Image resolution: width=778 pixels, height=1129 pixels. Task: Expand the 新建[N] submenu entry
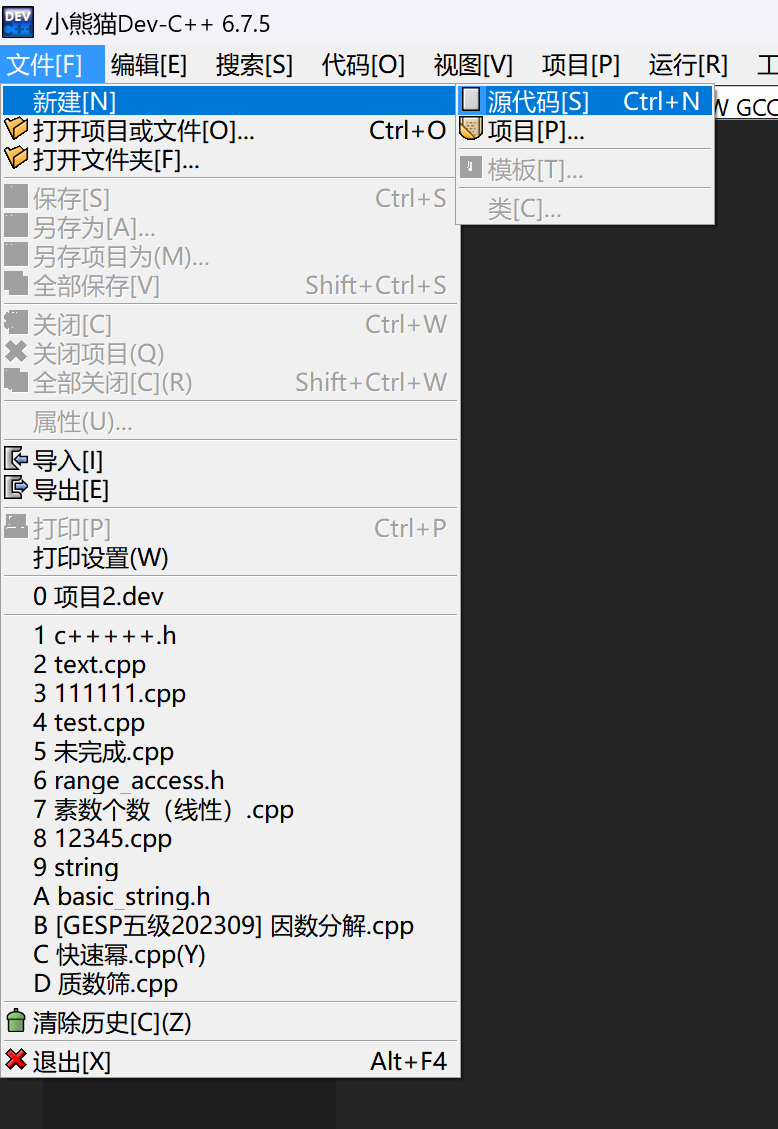click(x=74, y=101)
